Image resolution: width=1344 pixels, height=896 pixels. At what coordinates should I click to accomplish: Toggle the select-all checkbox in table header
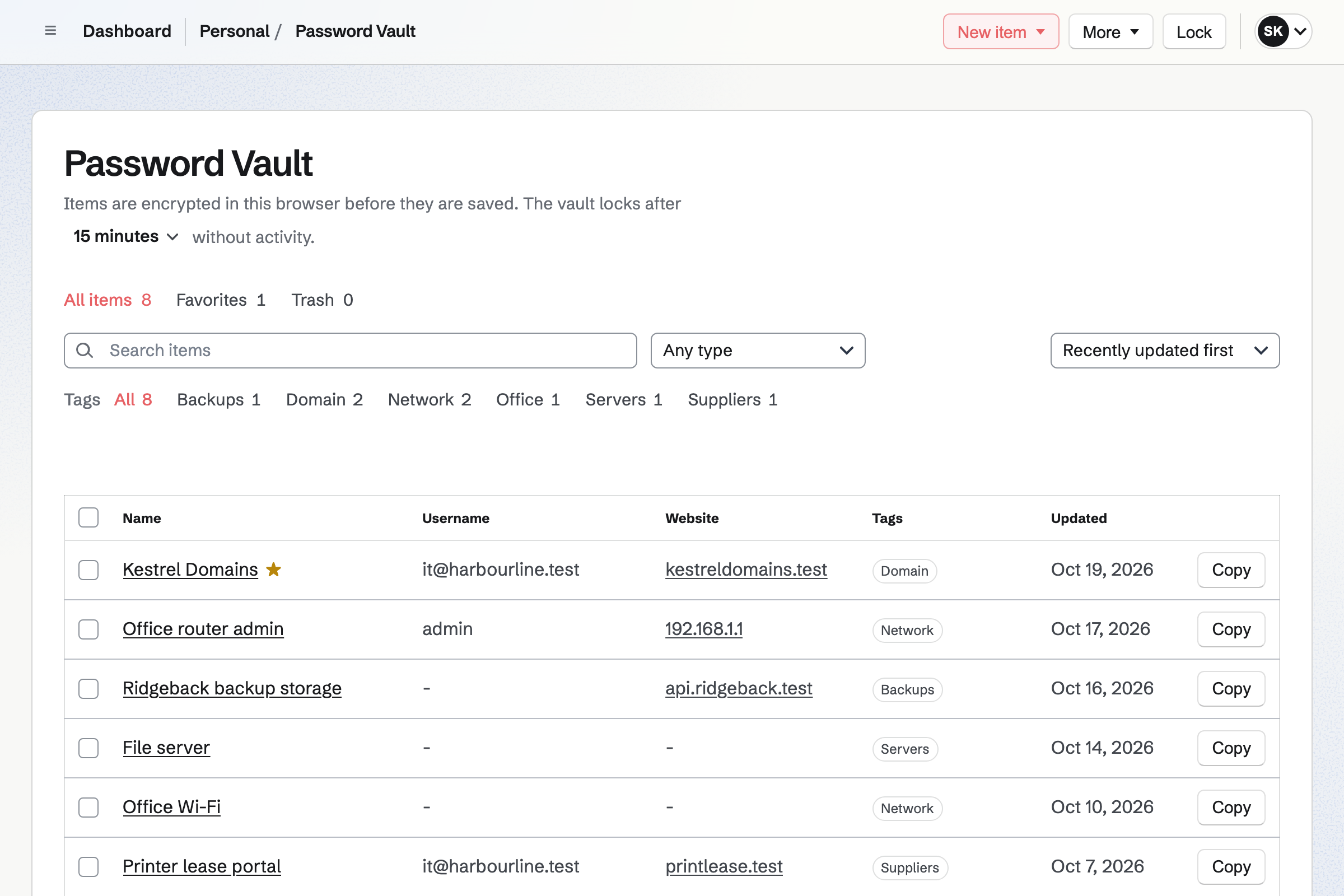88,517
